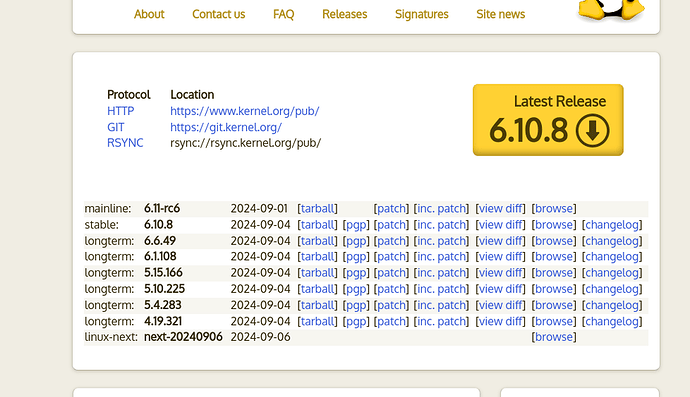Click the HTTP protocol link
The height and width of the screenshot is (397, 690).
tap(121, 111)
